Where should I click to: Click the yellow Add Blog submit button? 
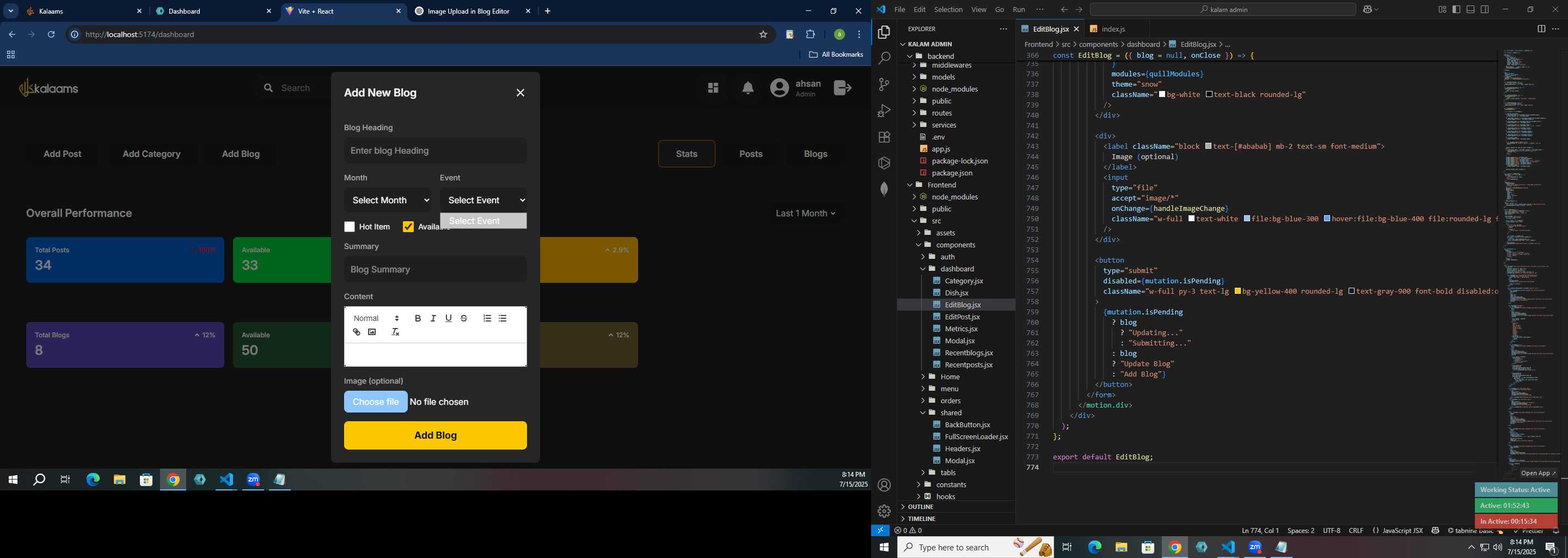[435, 435]
